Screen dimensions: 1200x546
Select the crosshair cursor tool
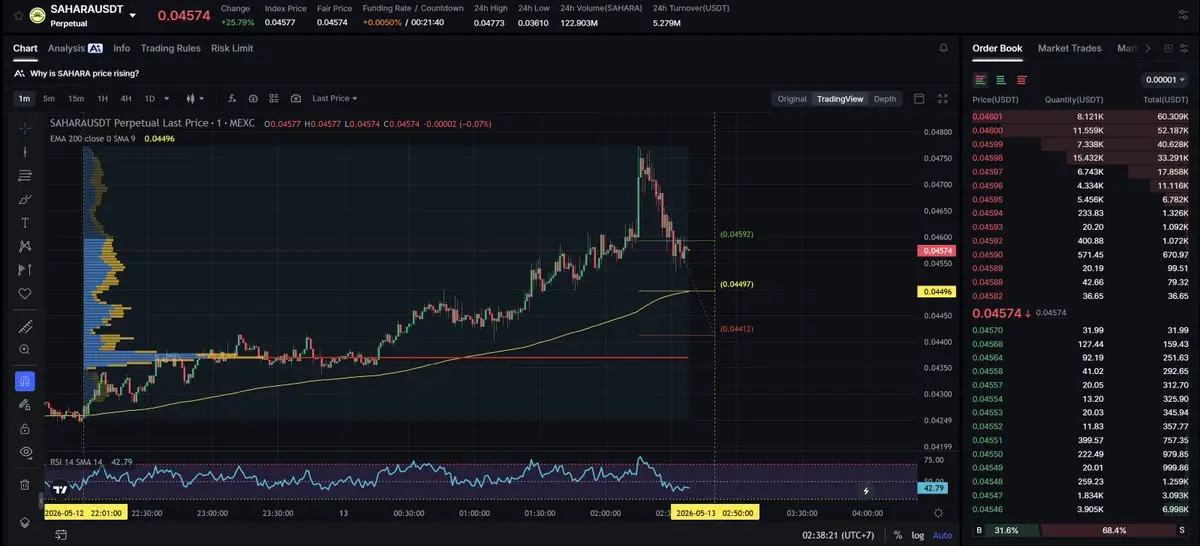(25, 128)
